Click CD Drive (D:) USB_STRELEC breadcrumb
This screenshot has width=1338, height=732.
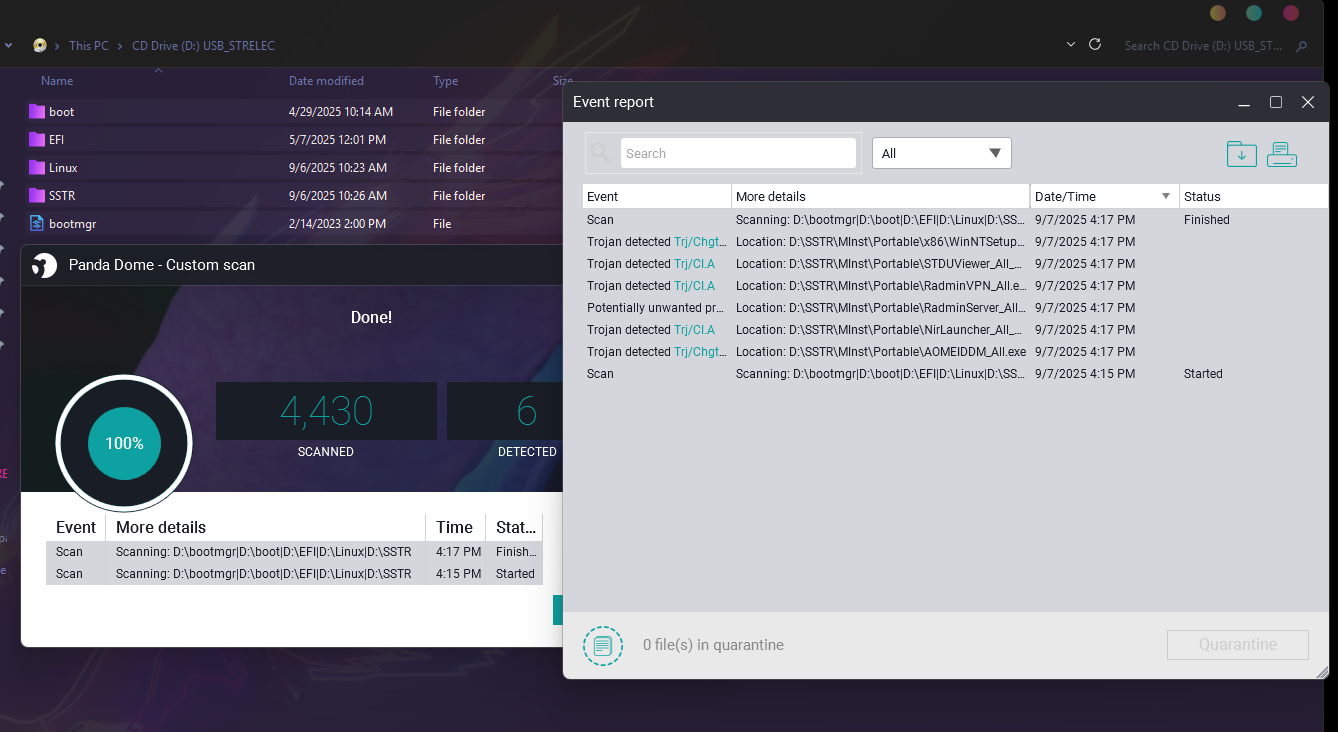coord(203,46)
